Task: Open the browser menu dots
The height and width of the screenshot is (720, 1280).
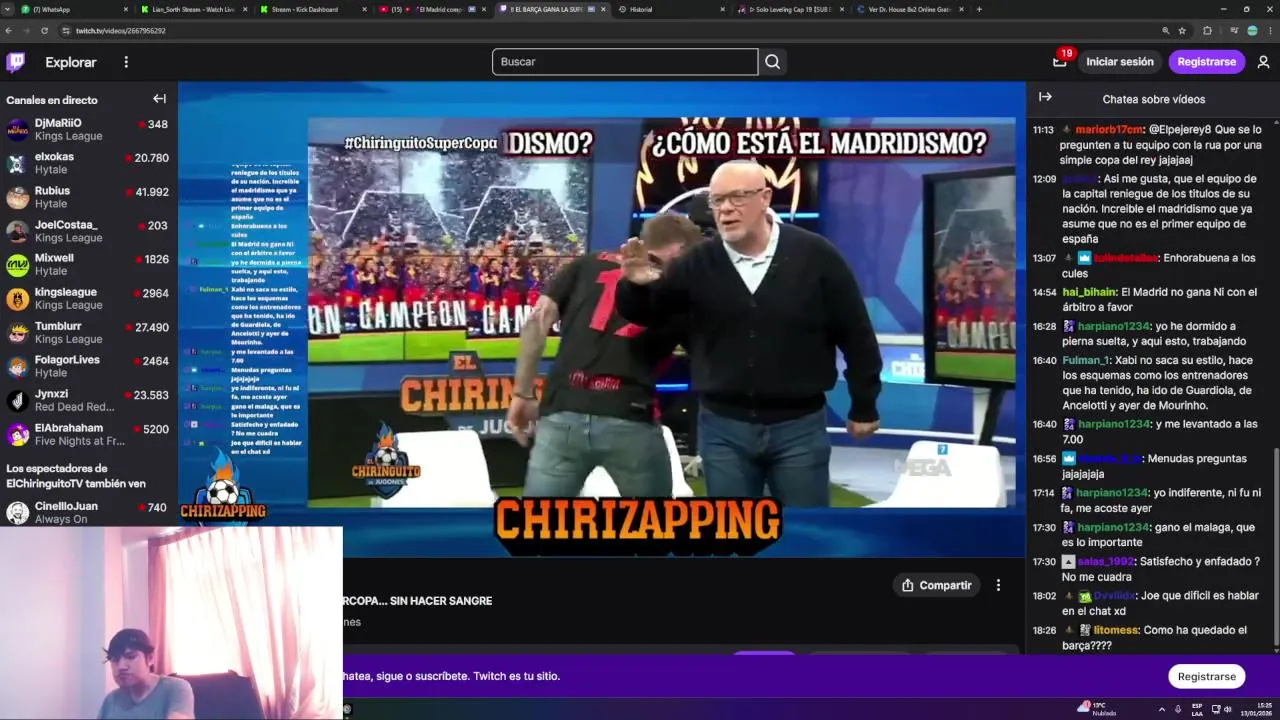Action: (1271, 31)
